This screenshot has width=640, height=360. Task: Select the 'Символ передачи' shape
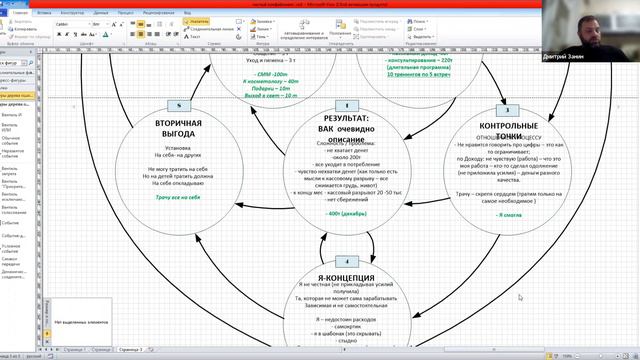(10, 261)
